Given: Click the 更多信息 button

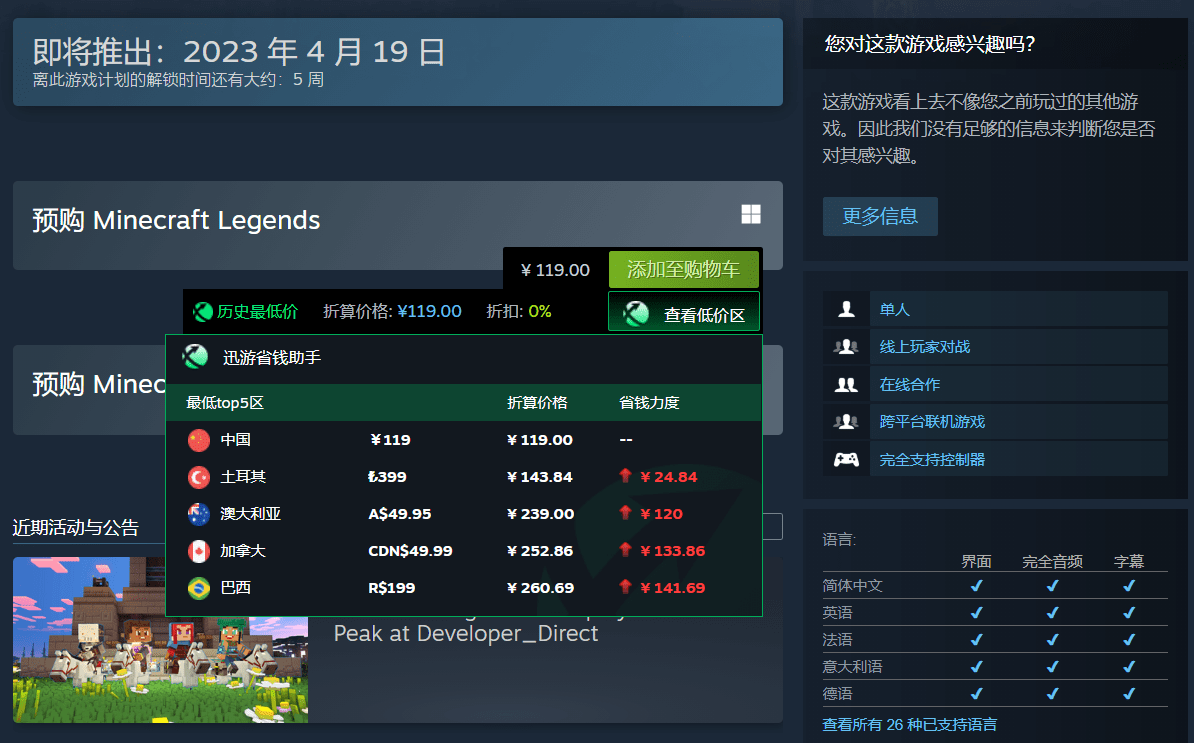Looking at the screenshot, I should point(880,216).
